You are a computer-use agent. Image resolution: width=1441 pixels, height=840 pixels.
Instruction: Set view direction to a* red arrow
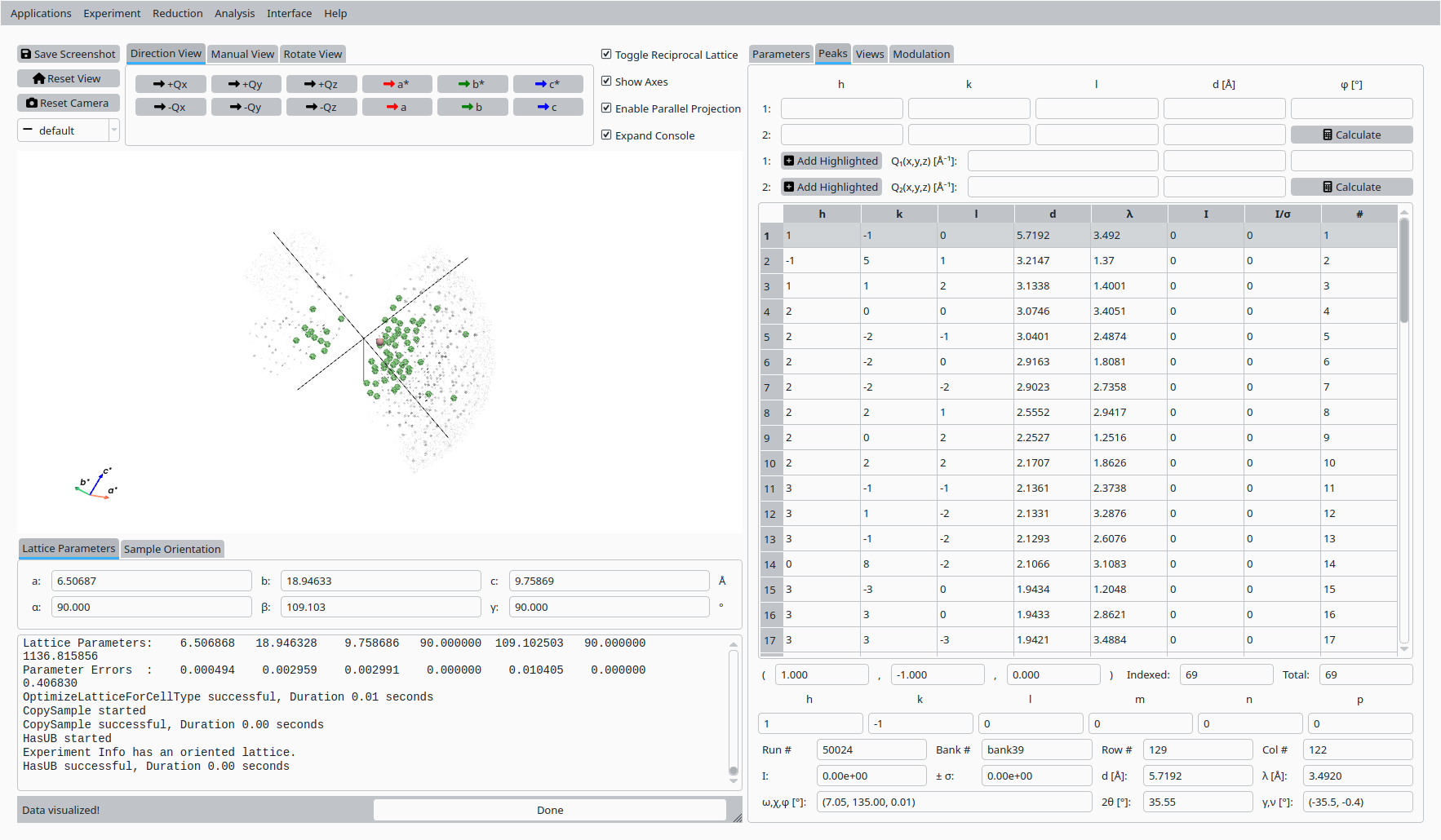(x=389, y=84)
